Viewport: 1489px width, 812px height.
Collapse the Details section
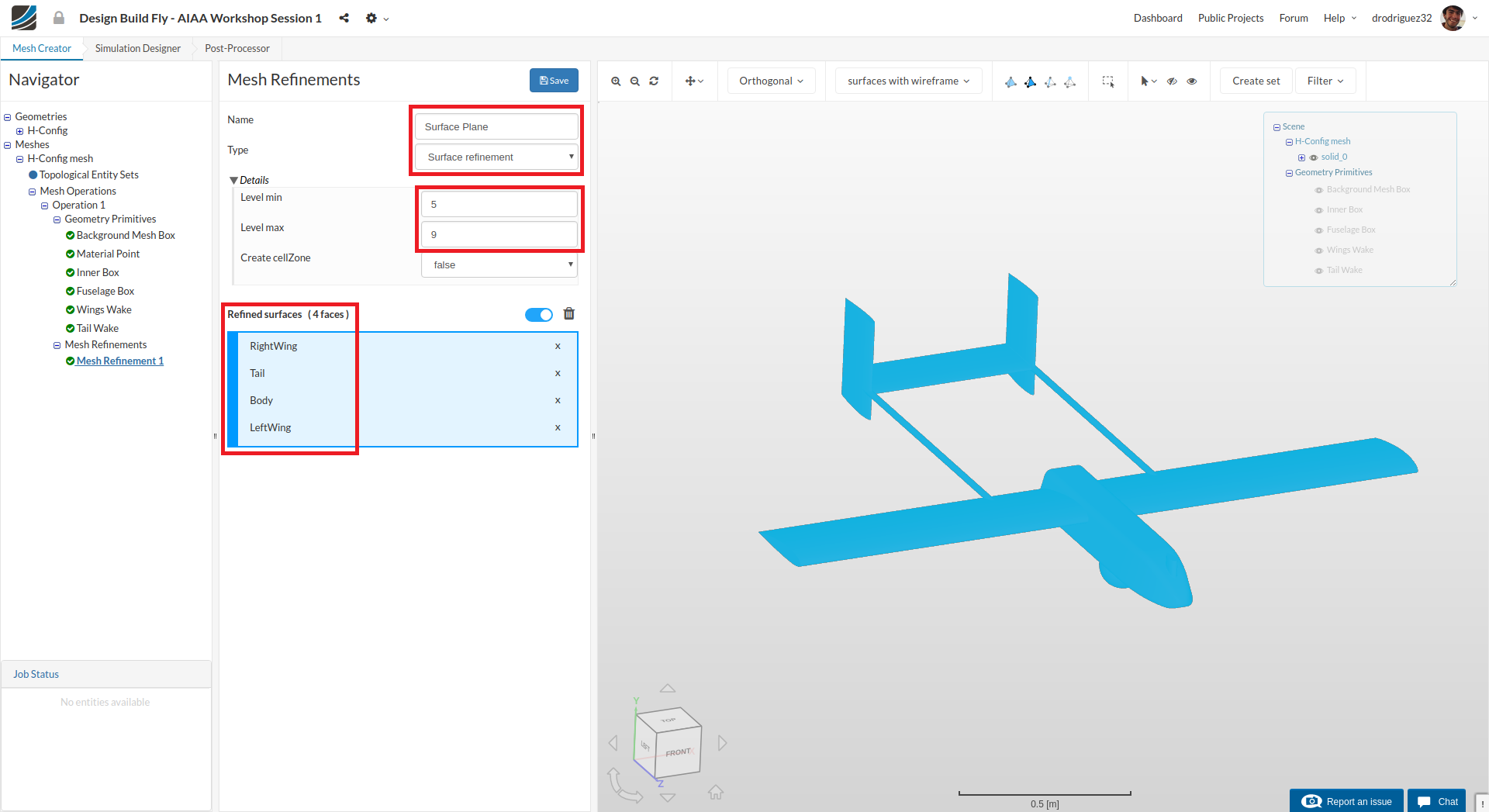(x=233, y=180)
